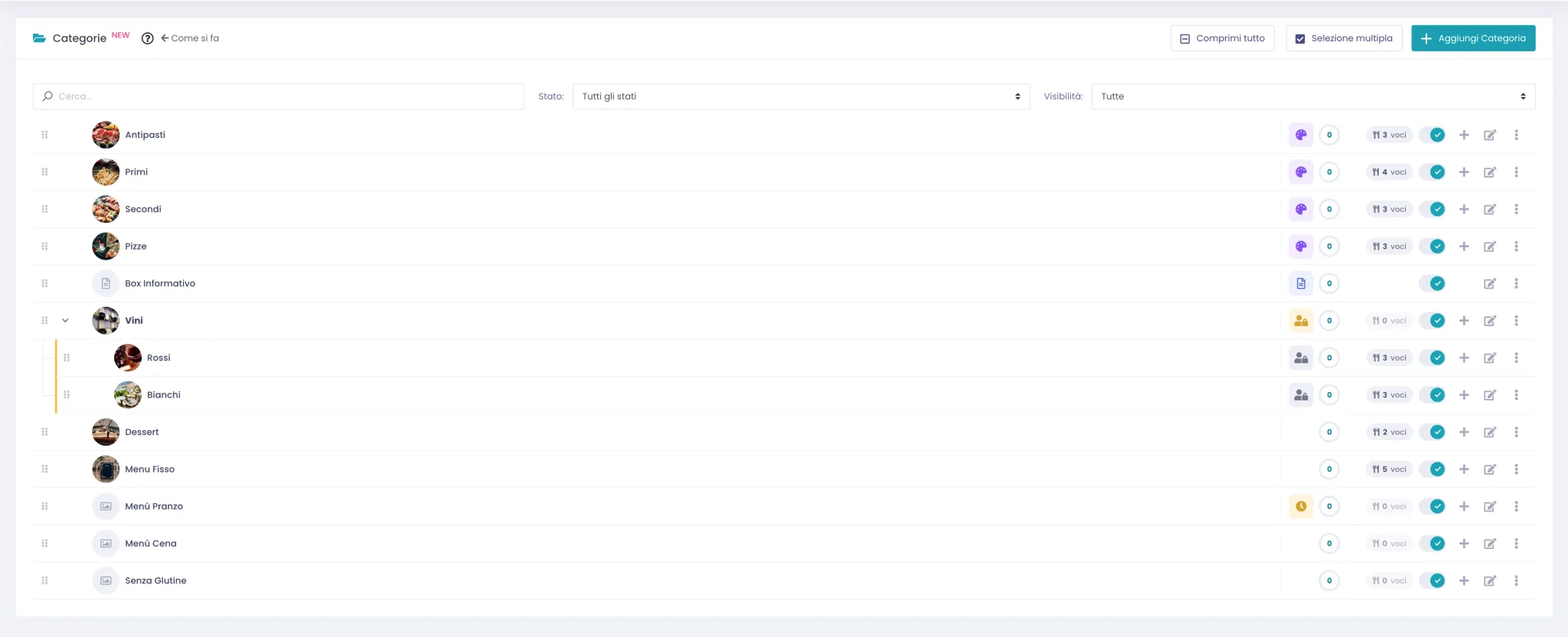Grab the drag handle of Primi row
Viewport: 1568px width, 637px height.
44,172
